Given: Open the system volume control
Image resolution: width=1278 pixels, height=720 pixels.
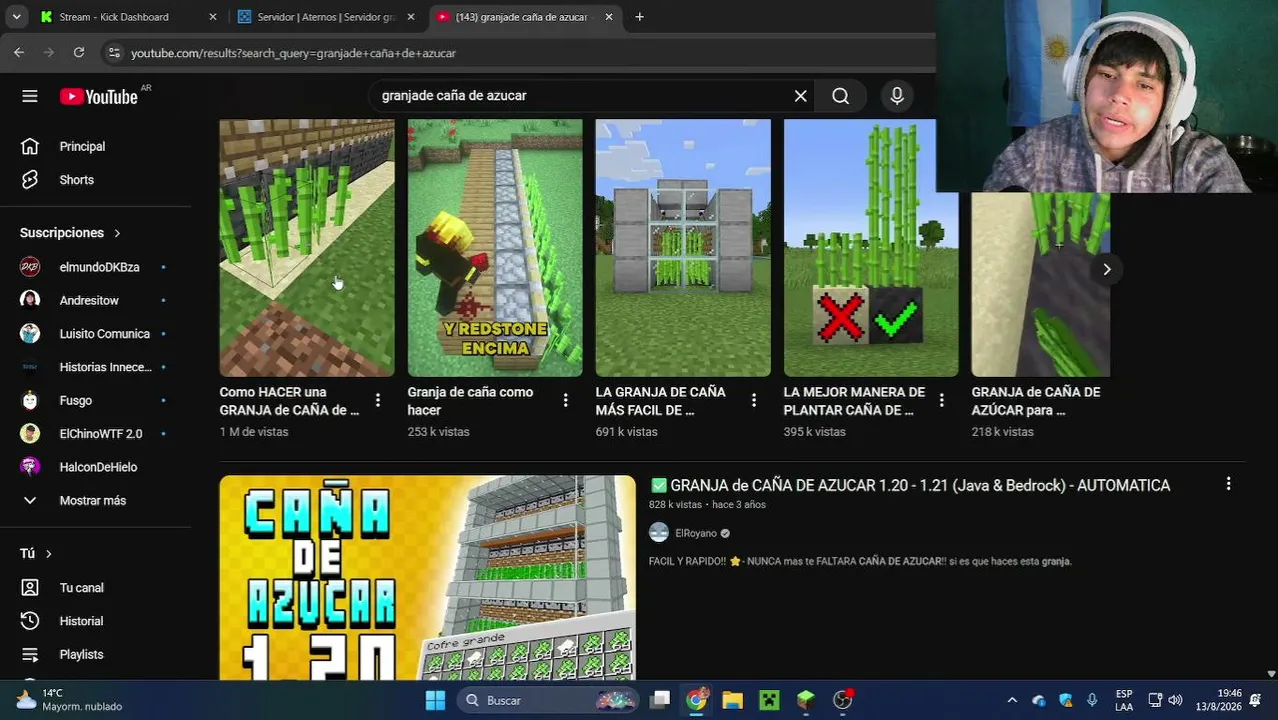Looking at the screenshot, I should (x=1175, y=700).
